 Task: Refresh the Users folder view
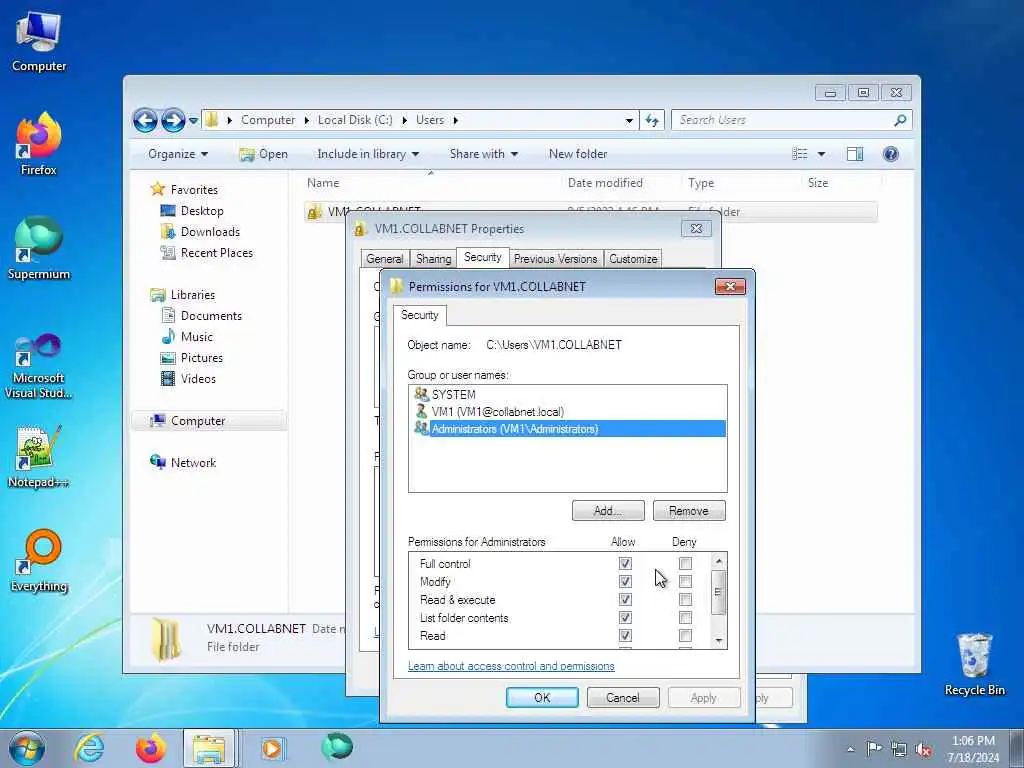[x=652, y=120]
